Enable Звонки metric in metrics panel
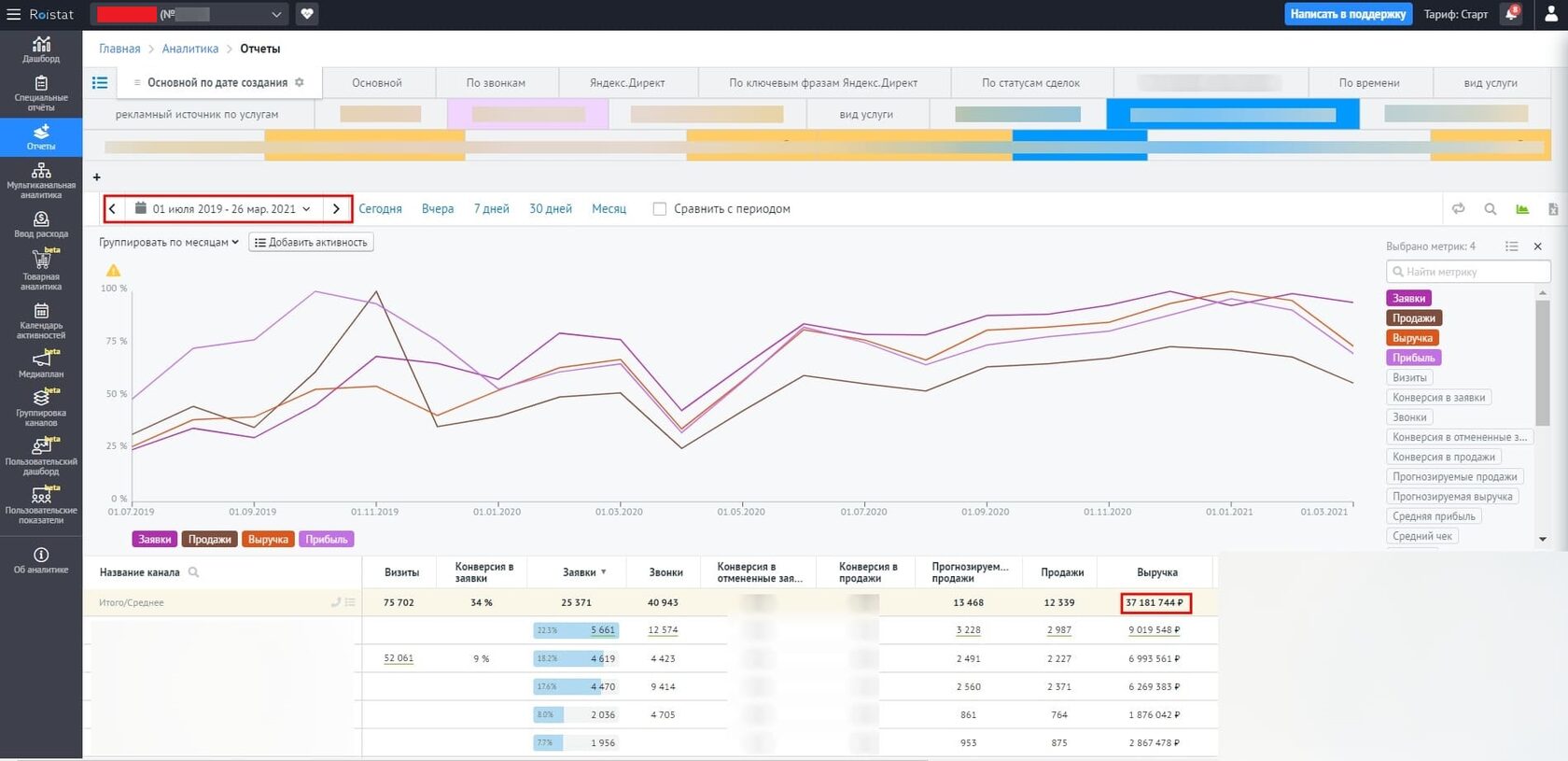The image size is (1568, 761). tap(1409, 417)
